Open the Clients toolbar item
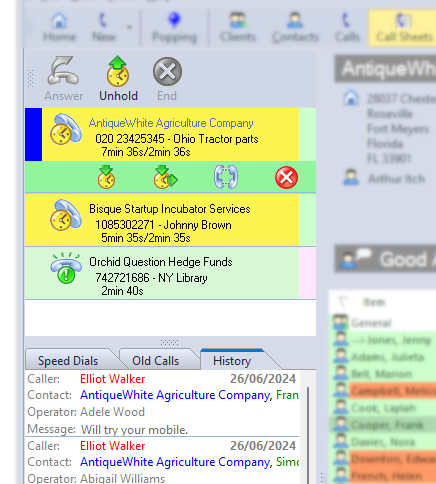The width and height of the screenshot is (436, 484). click(238, 28)
